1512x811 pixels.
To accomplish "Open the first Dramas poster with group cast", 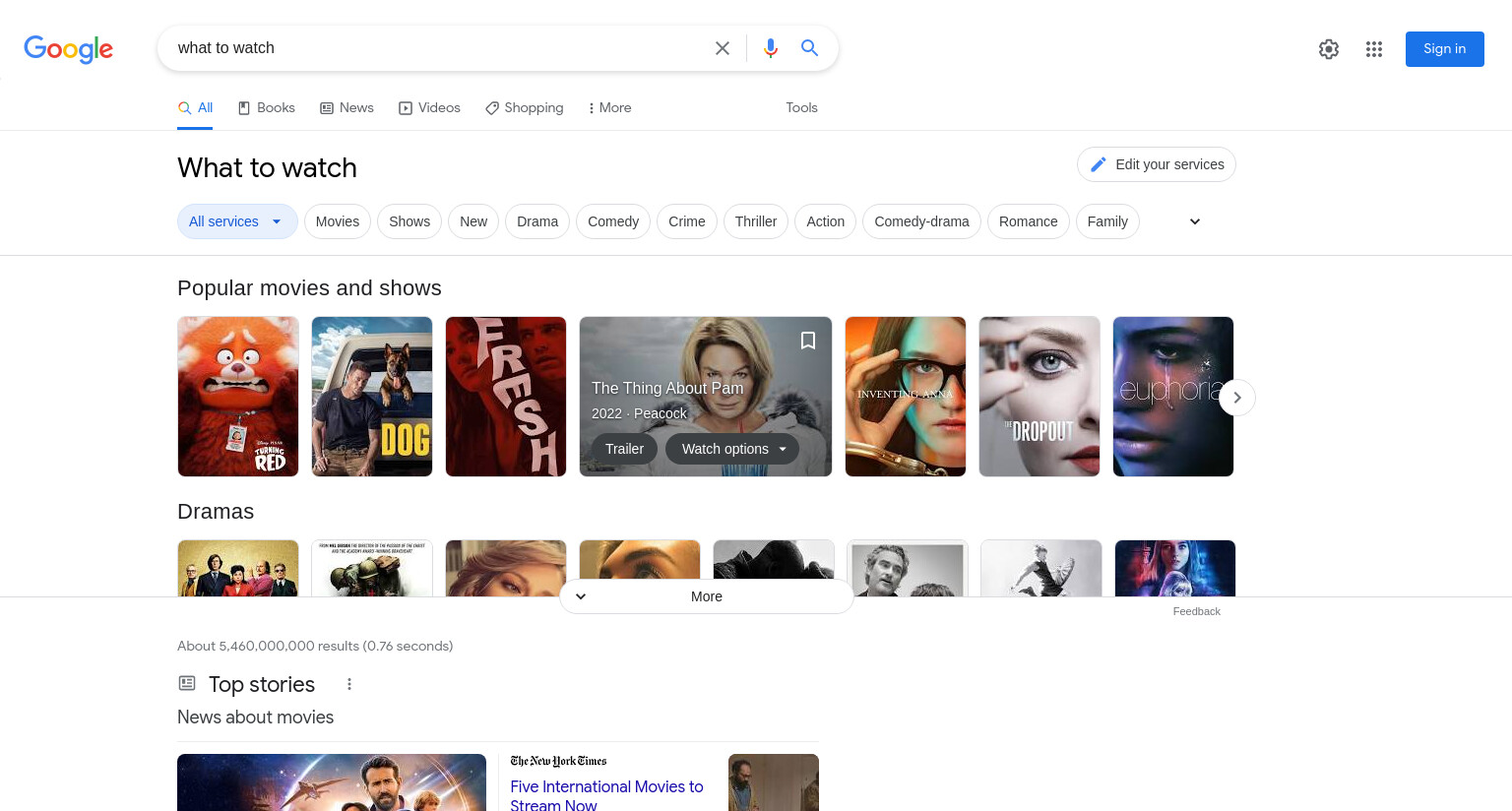I will (238, 568).
